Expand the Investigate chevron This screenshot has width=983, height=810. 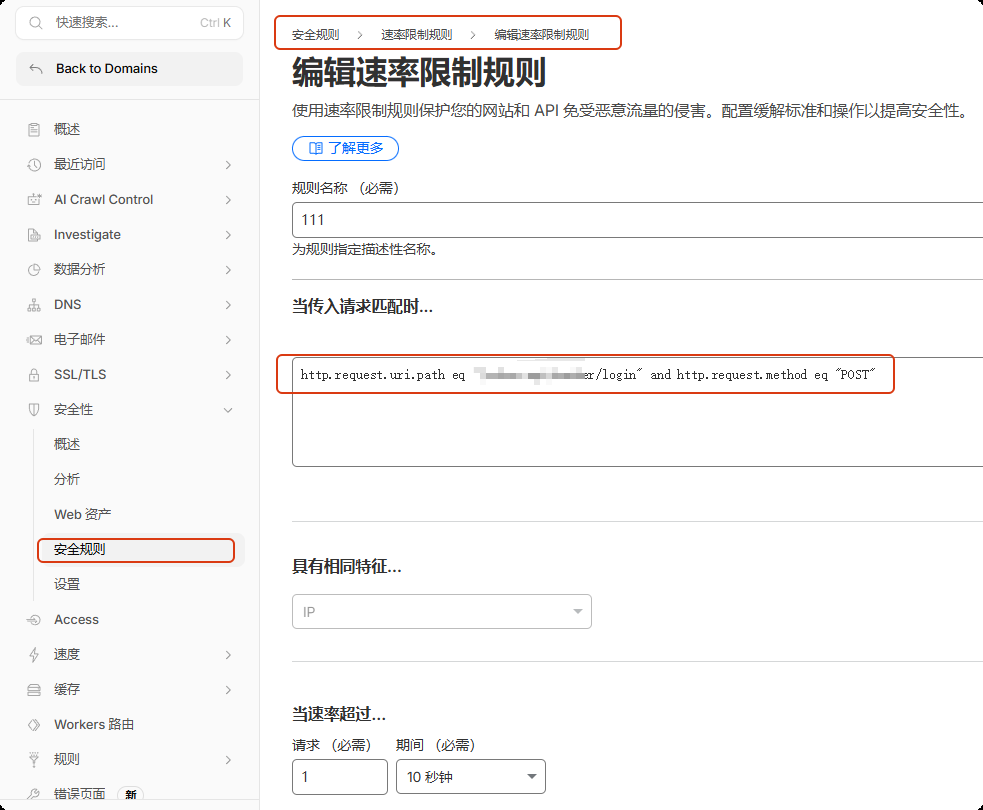[x=228, y=235]
